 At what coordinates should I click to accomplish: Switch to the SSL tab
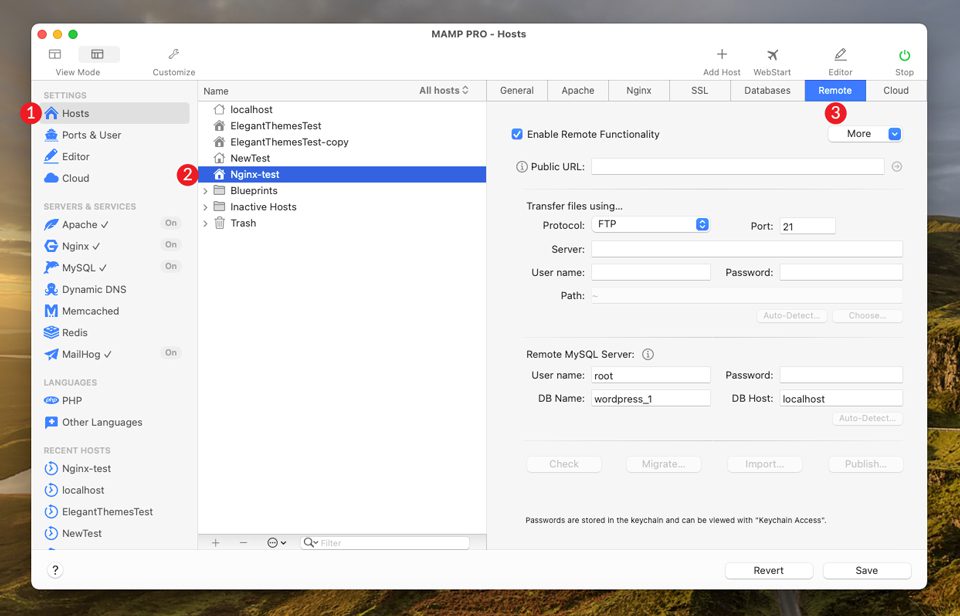pos(699,91)
